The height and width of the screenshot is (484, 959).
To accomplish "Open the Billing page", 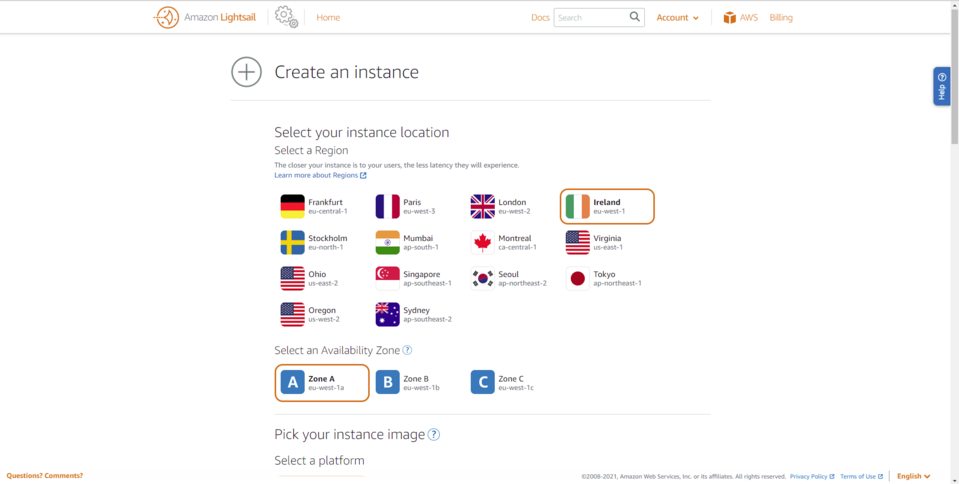I will pos(781,18).
